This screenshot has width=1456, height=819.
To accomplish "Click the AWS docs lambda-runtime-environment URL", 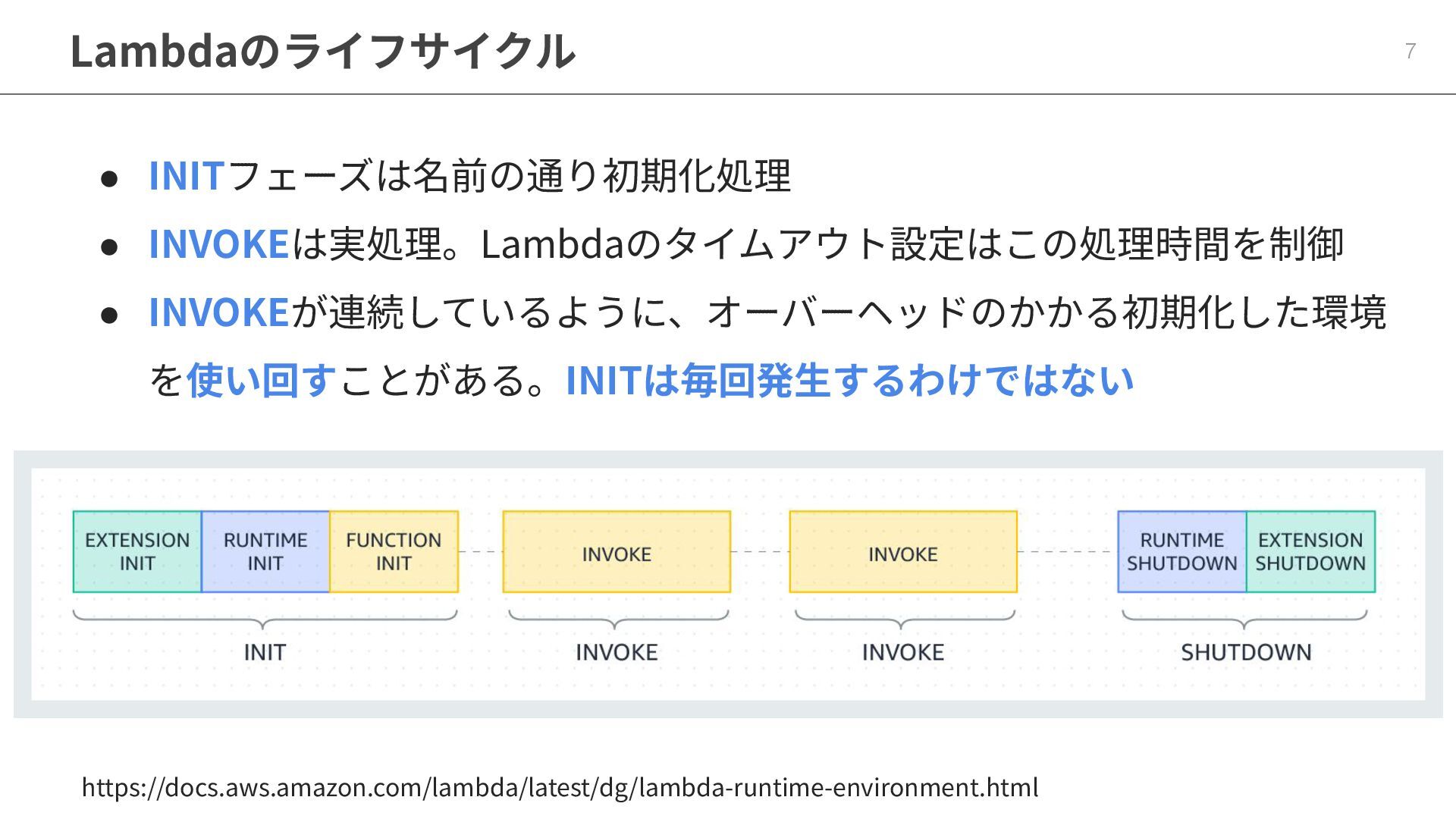I will click(x=560, y=787).
